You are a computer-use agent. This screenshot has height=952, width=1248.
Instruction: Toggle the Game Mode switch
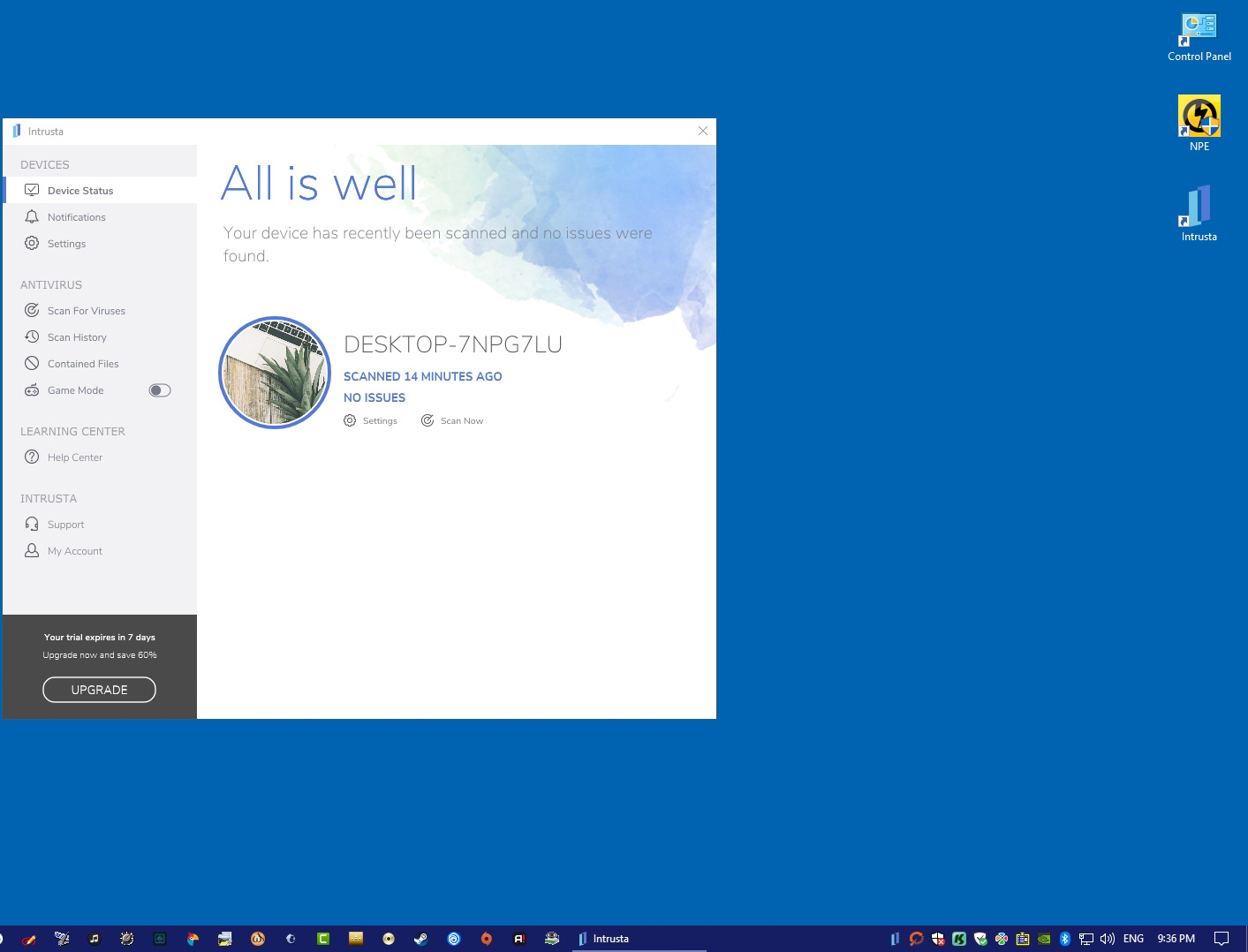tap(160, 390)
